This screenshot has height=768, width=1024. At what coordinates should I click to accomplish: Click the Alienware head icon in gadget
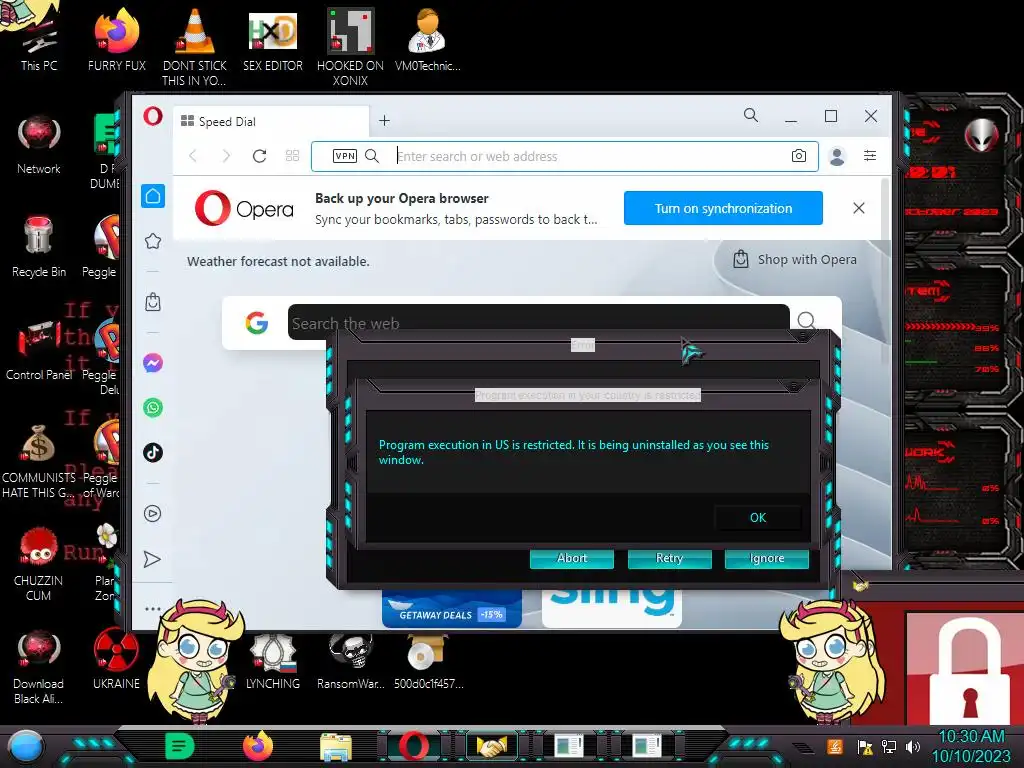pos(982,136)
